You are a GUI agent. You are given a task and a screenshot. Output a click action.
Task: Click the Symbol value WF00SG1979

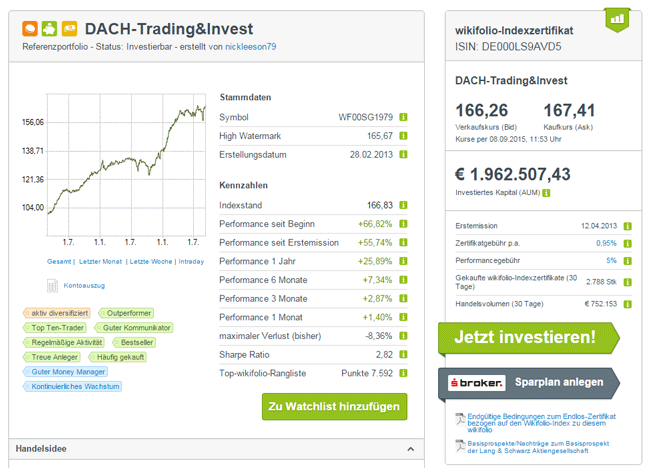(x=366, y=117)
